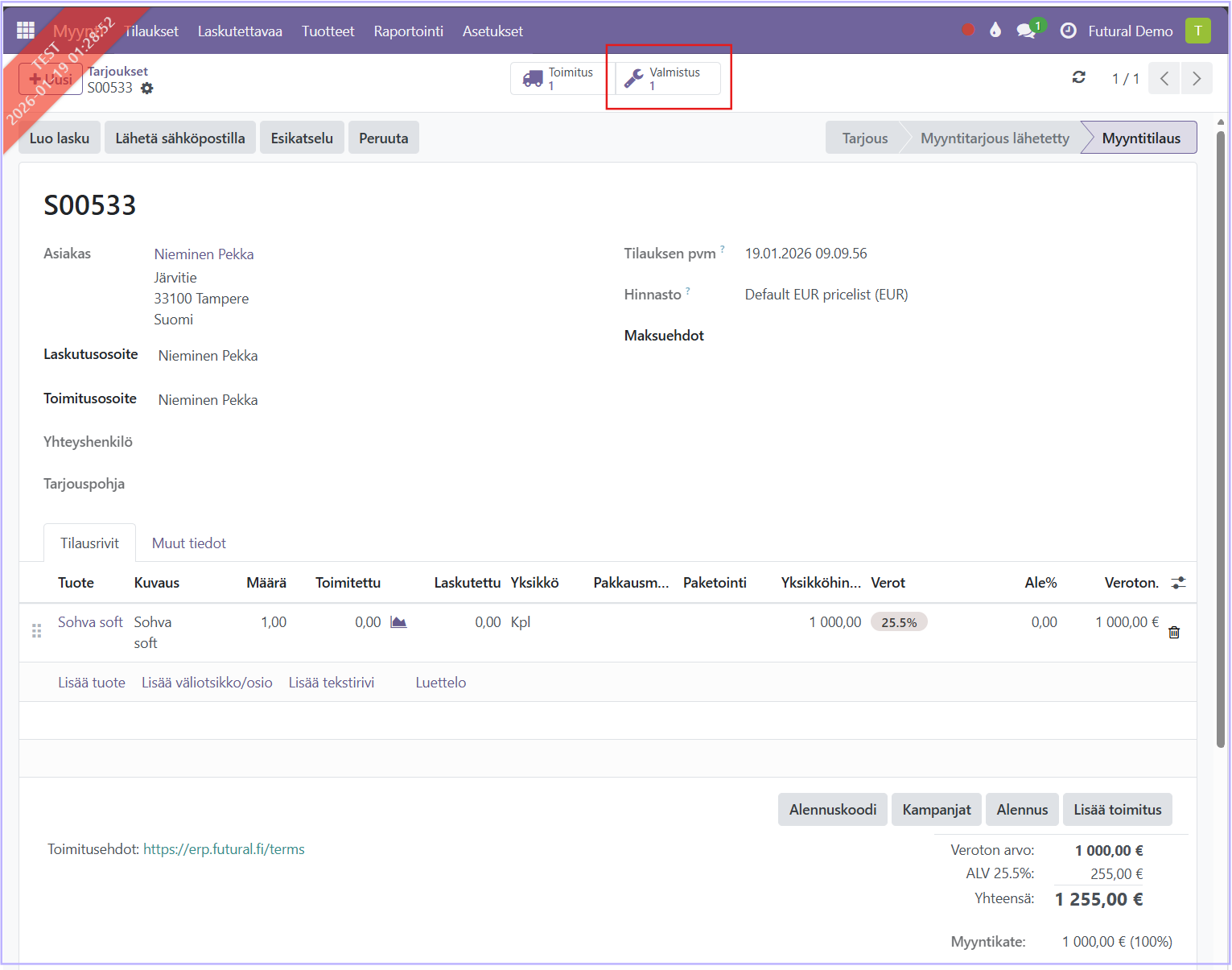Go to next record arrow
The image size is (1232, 970).
1197,78
